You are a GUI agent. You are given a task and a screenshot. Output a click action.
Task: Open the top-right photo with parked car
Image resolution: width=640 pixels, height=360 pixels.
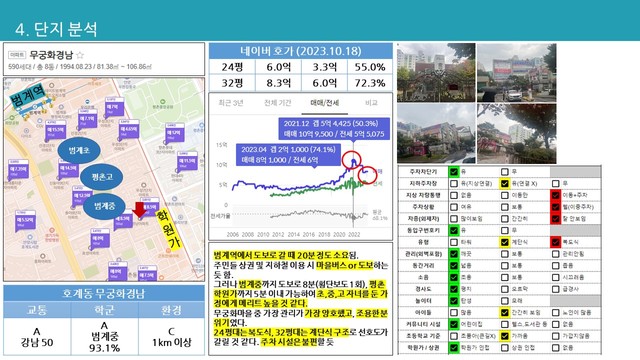pos(516,72)
